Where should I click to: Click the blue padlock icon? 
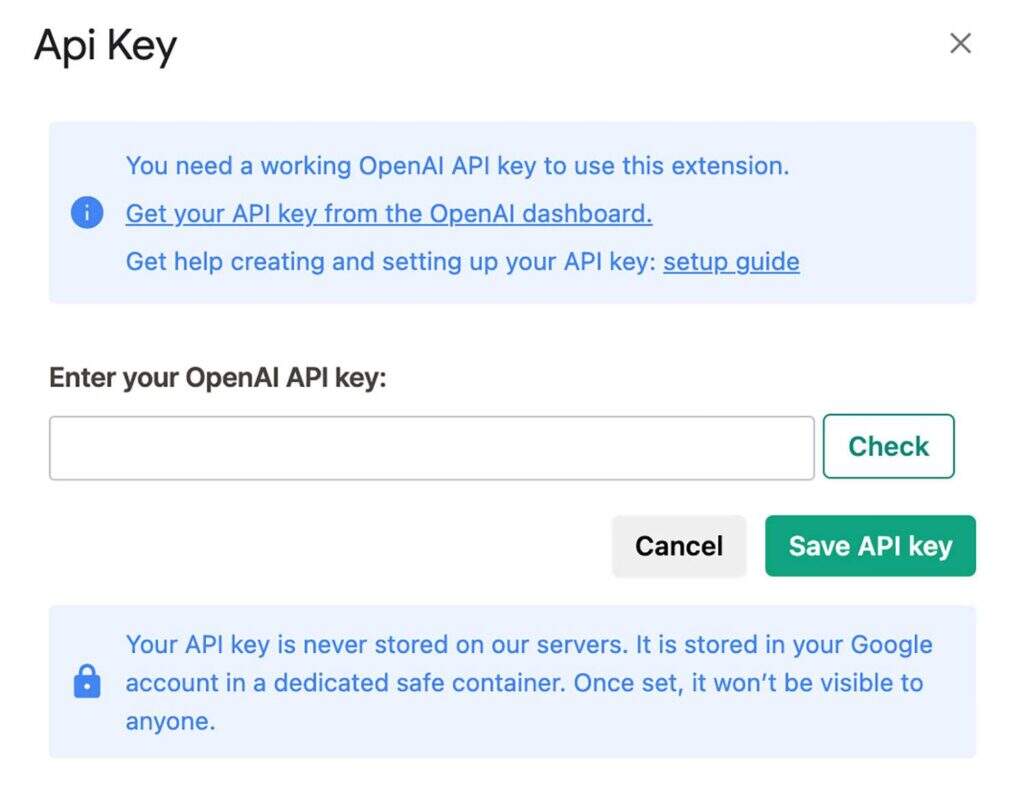pyautogui.click(x=87, y=682)
